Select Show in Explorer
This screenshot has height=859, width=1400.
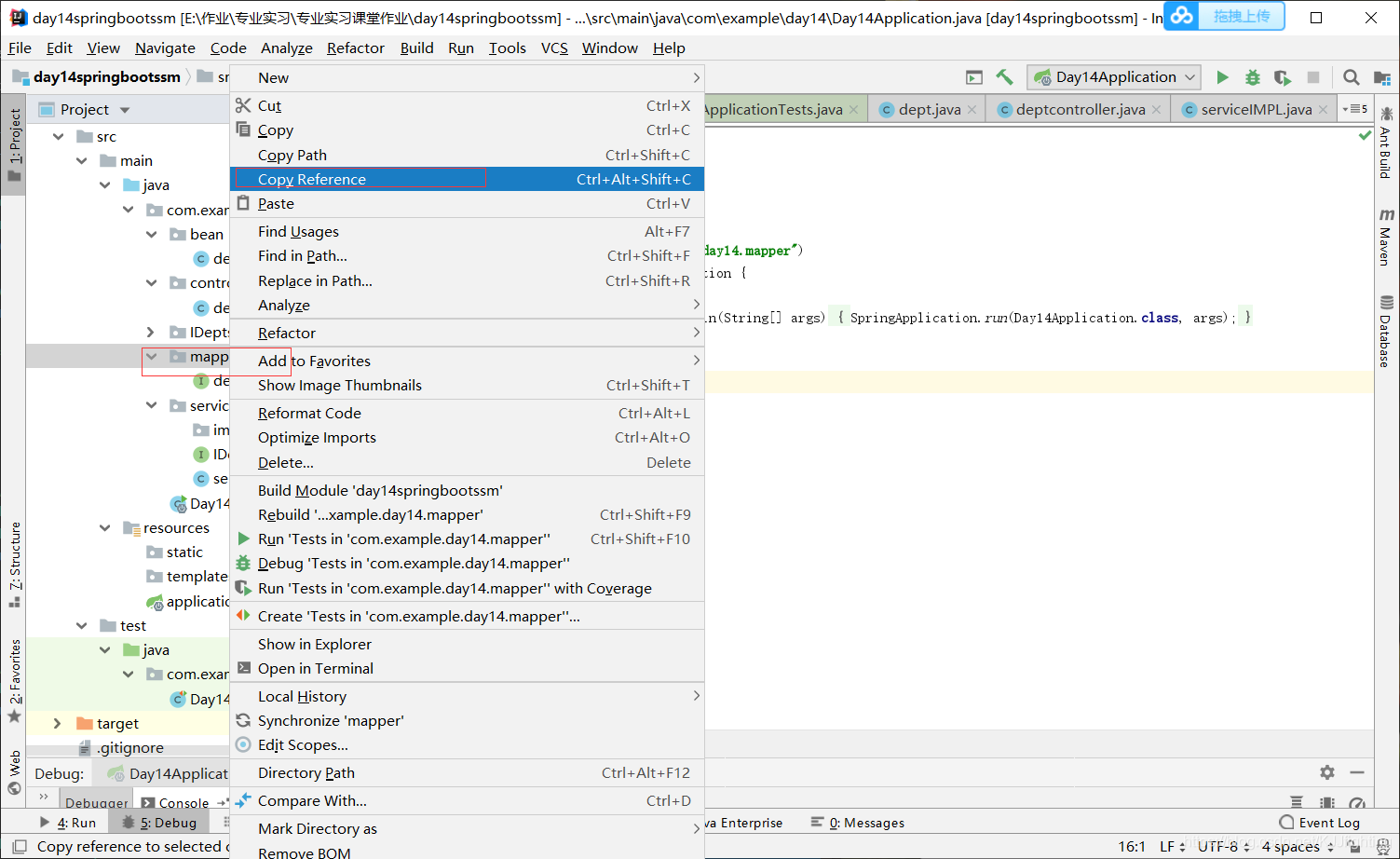coord(467,644)
